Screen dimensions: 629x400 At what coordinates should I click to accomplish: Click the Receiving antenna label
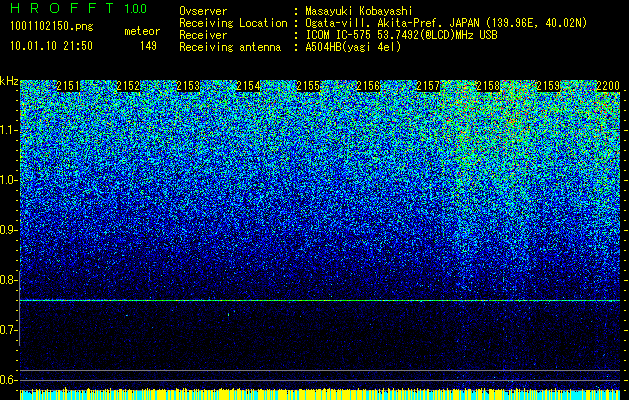[x=230, y=47]
